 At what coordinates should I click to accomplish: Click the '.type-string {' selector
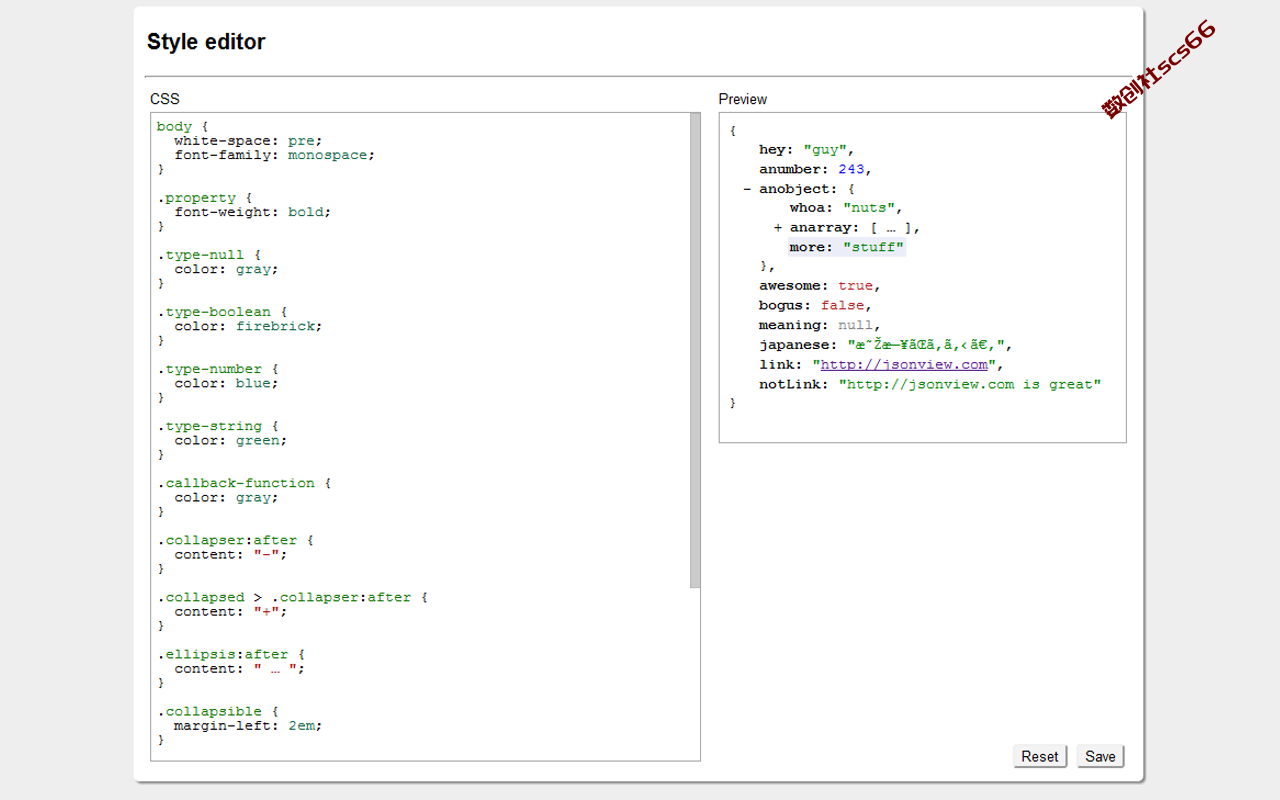click(218, 426)
